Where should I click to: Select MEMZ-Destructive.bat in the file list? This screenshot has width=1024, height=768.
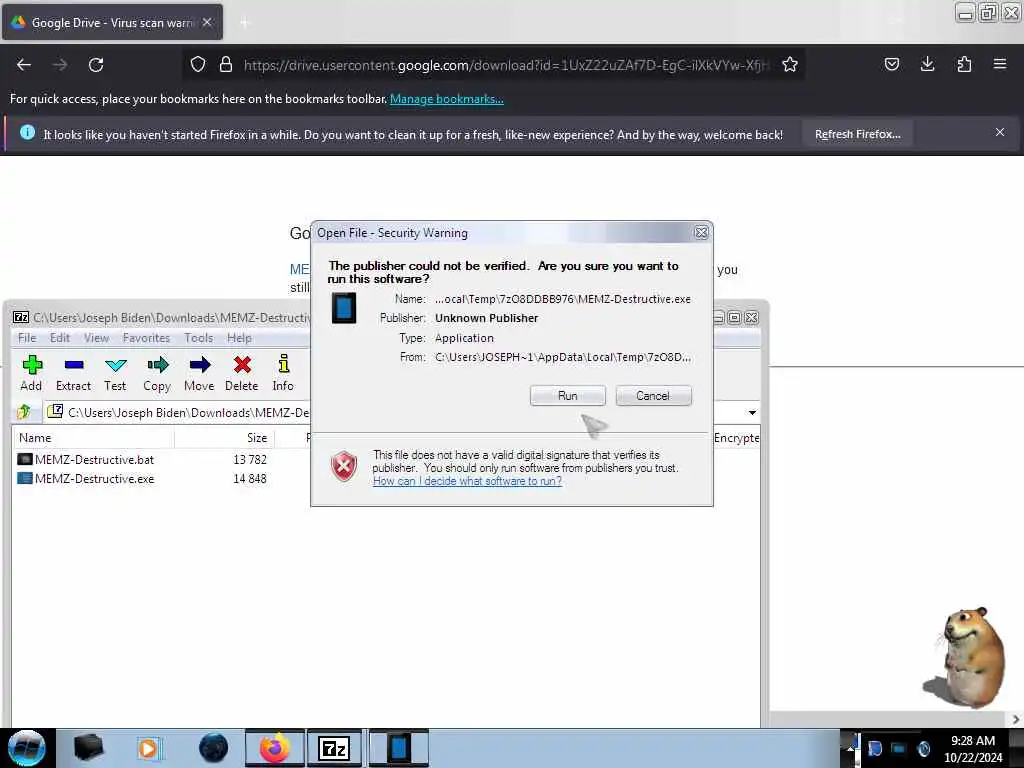click(x=94, y=459)
